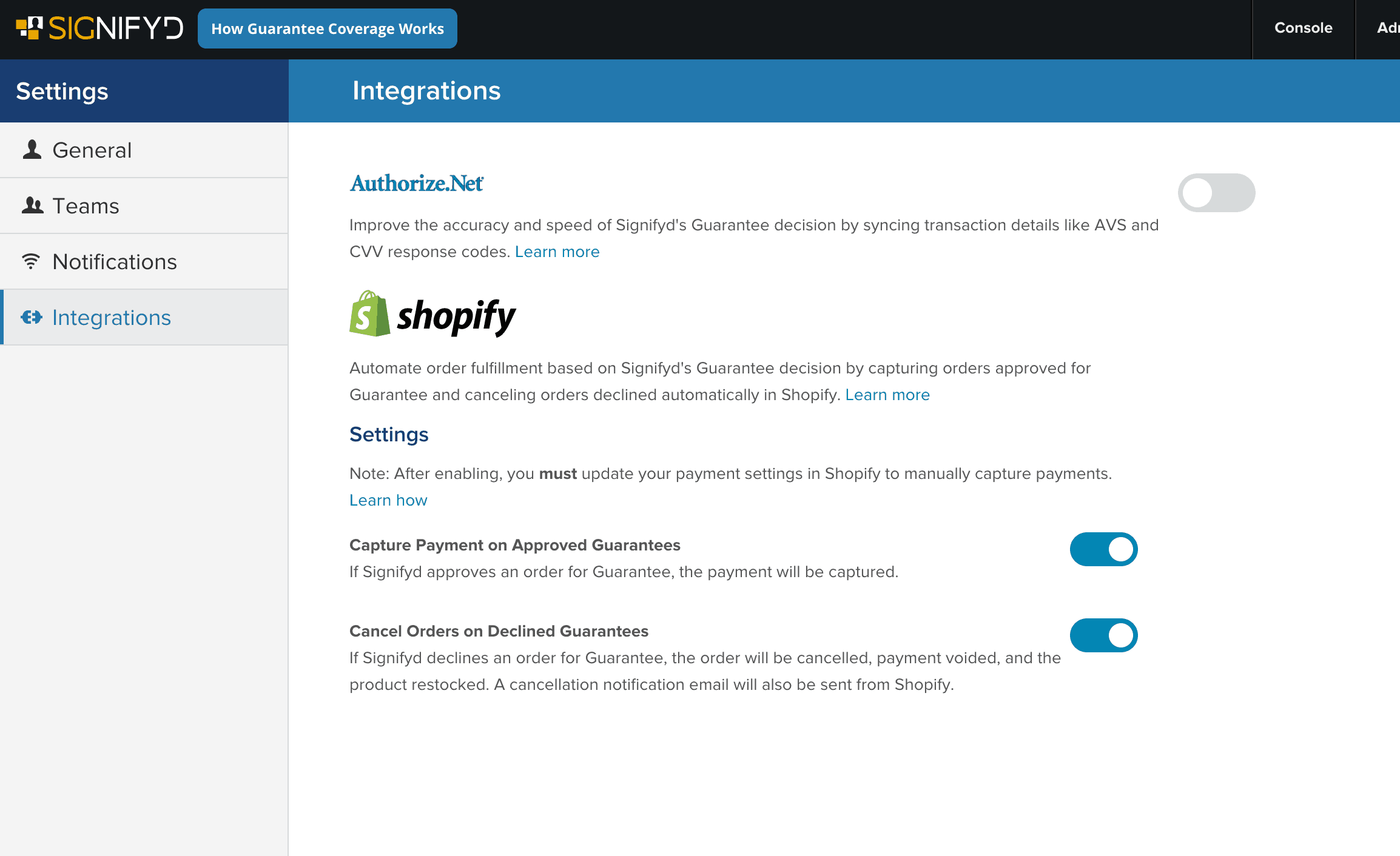Select Integrations in the sidebar
Screen dimensions: 1400x856
[x=144, y=317]
